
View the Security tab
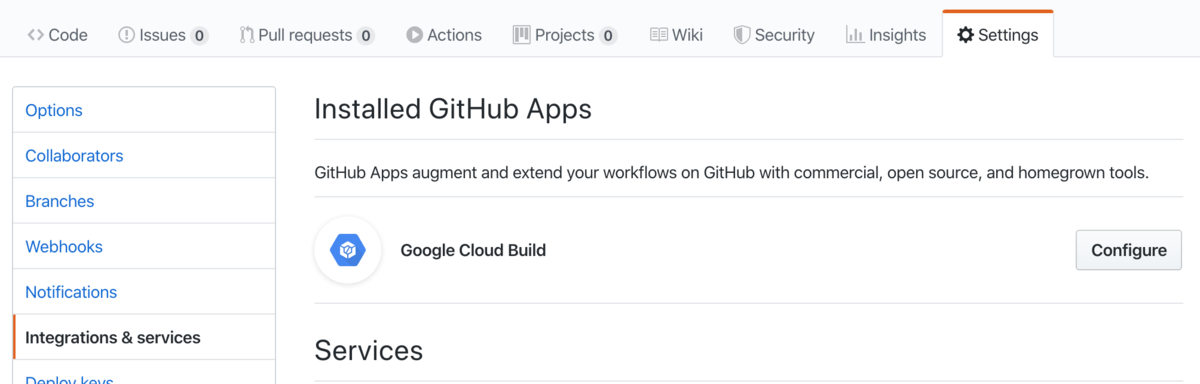coord(774,35)
